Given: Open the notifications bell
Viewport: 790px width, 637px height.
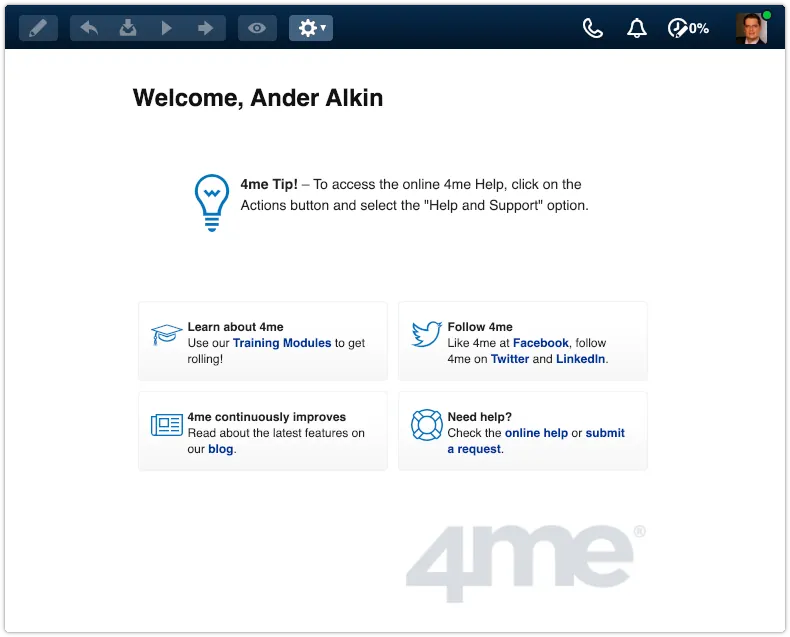Looking at the screenshot, I should pos(637,28).
